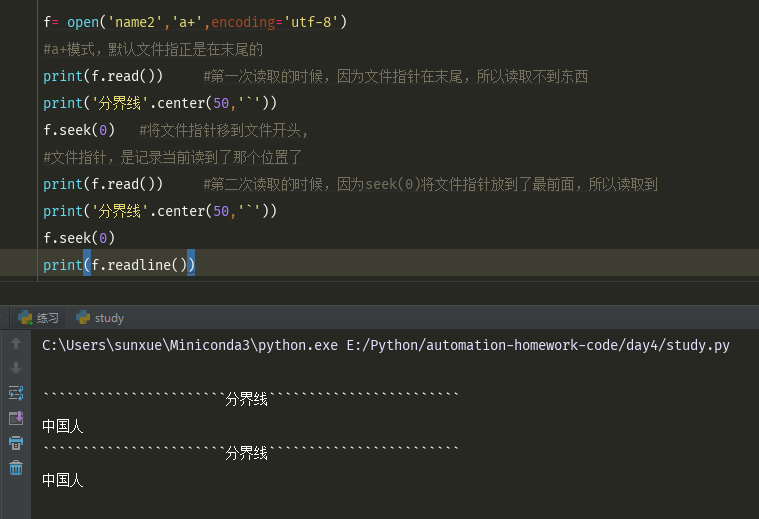Click the comment line #a+模式
The height and width of the screenshot is (519, 759).
(x=153, y=49)
